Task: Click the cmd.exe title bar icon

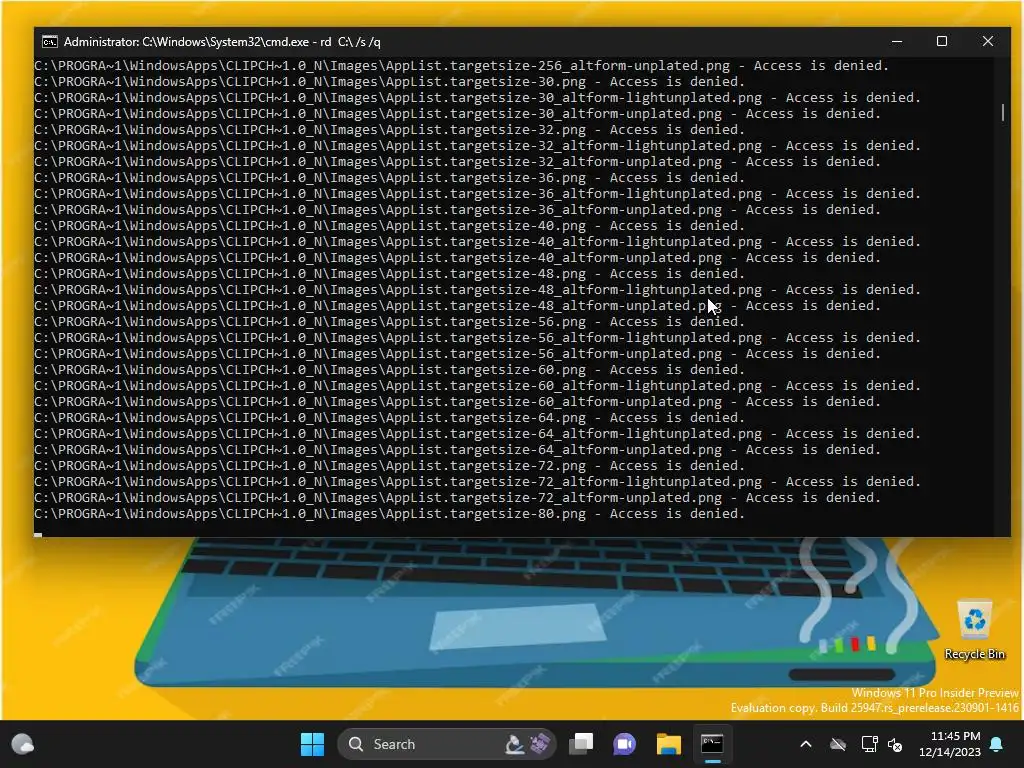Action: [50, 42]
